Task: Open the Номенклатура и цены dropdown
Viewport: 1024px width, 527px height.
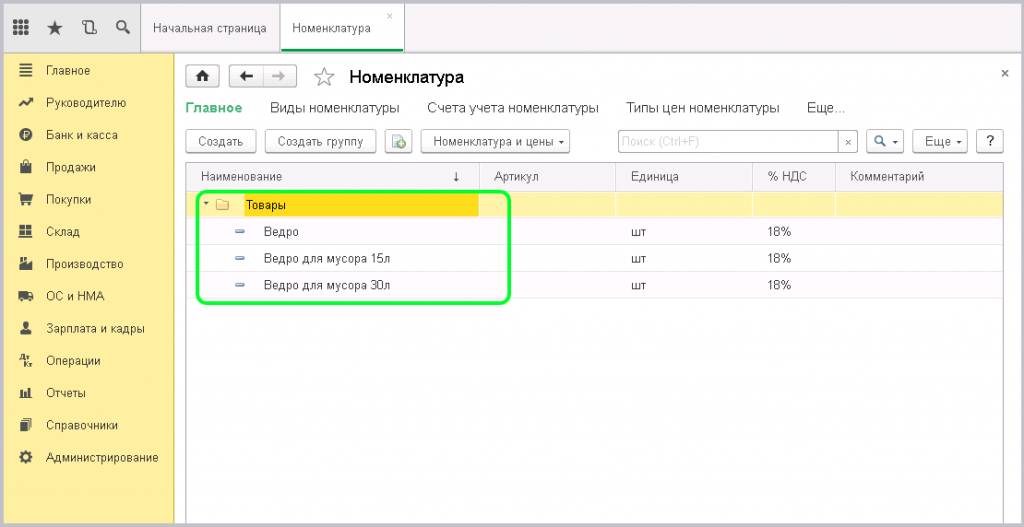Action: tap(495, 141)
